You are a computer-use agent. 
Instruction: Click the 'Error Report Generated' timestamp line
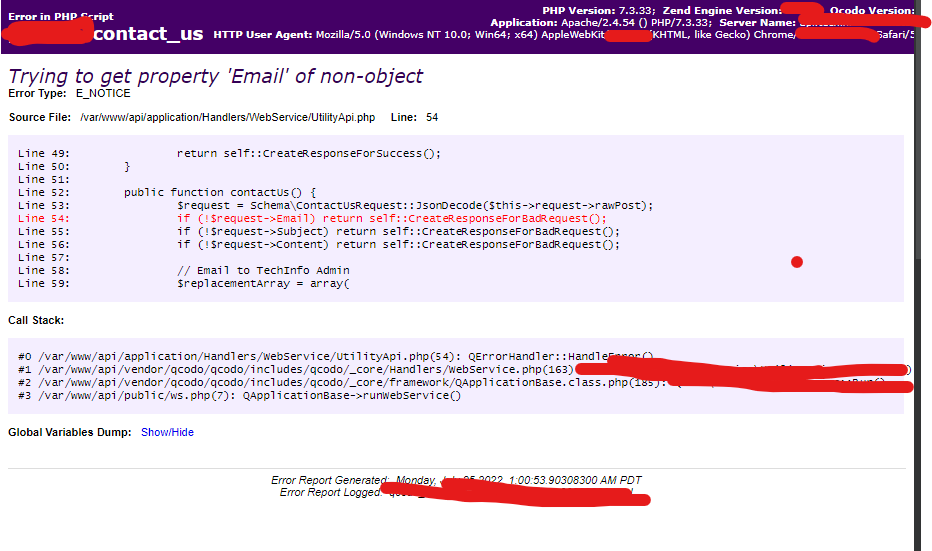pyautogui.click(x=456, y=480)
